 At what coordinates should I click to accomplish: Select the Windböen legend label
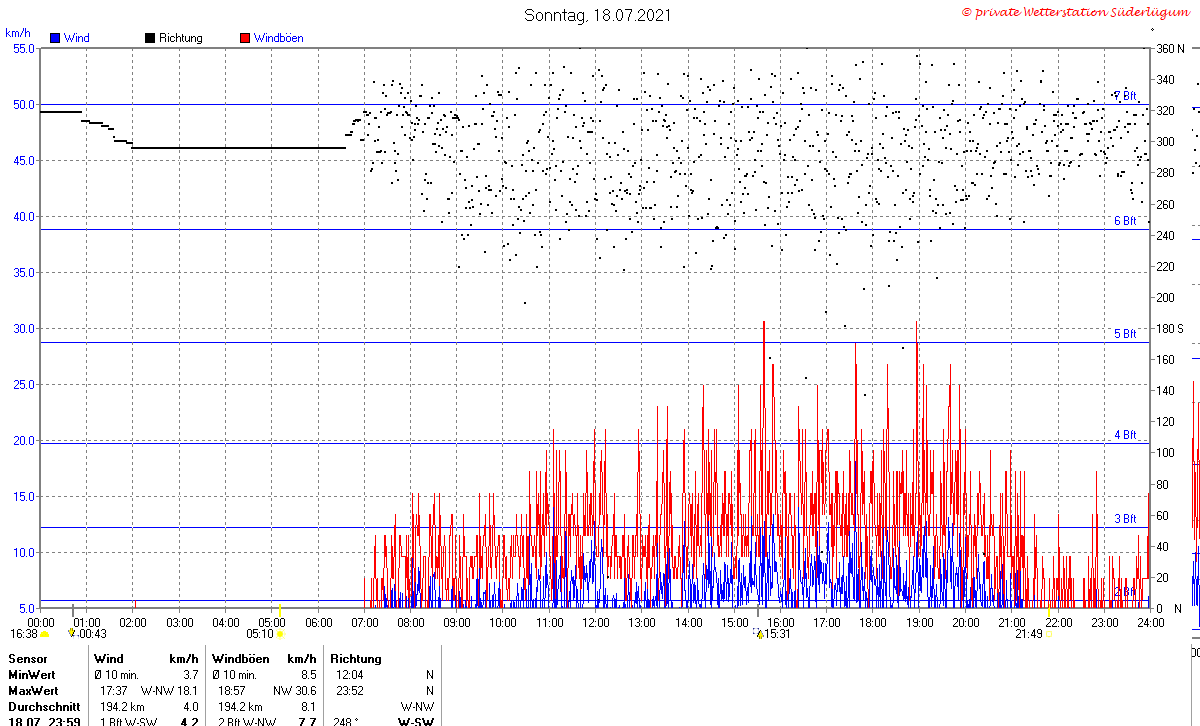coord(278,38)
